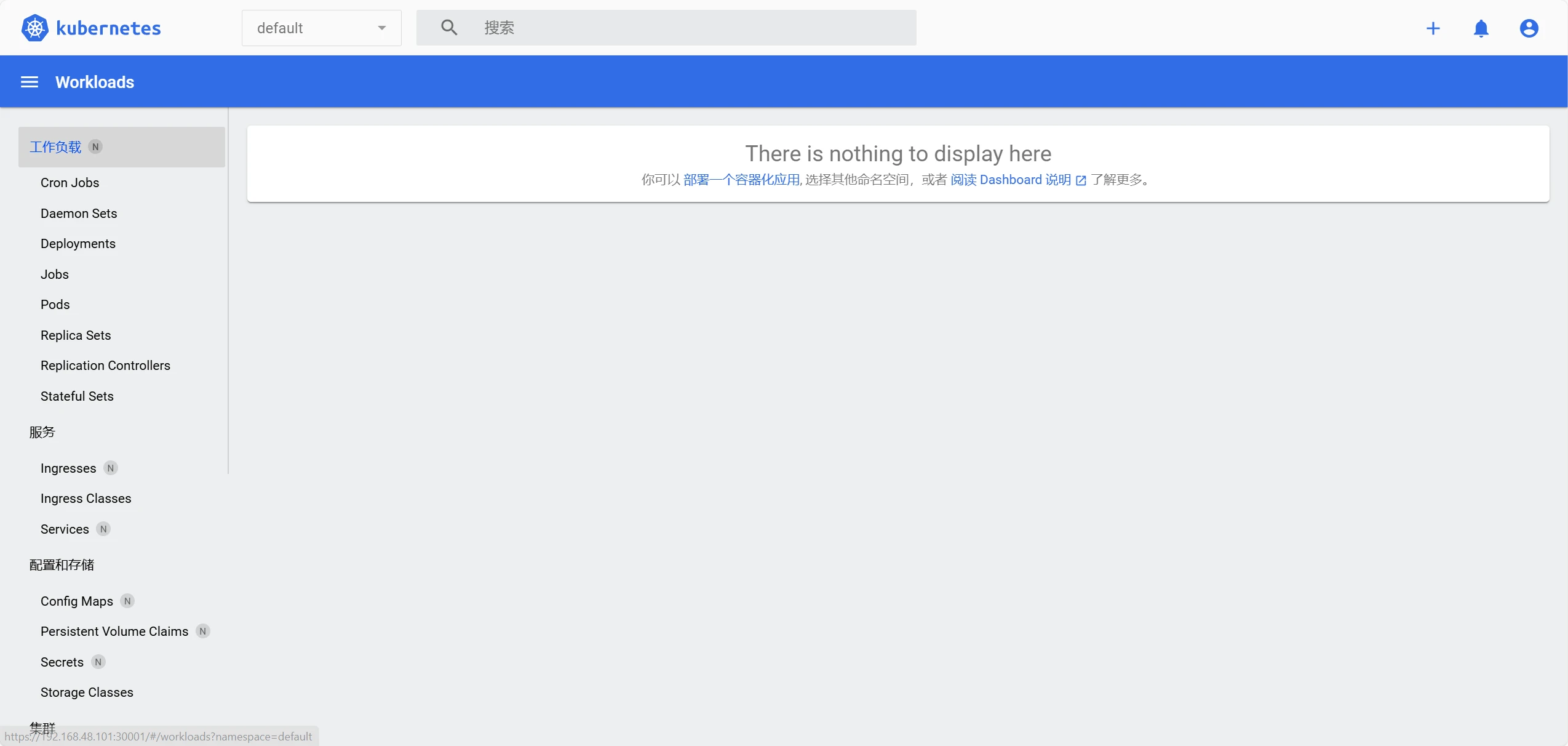Click the 部署一个容器化应用 link
The width and height of the screenshot is (1568, 746).
pos(741,180)
